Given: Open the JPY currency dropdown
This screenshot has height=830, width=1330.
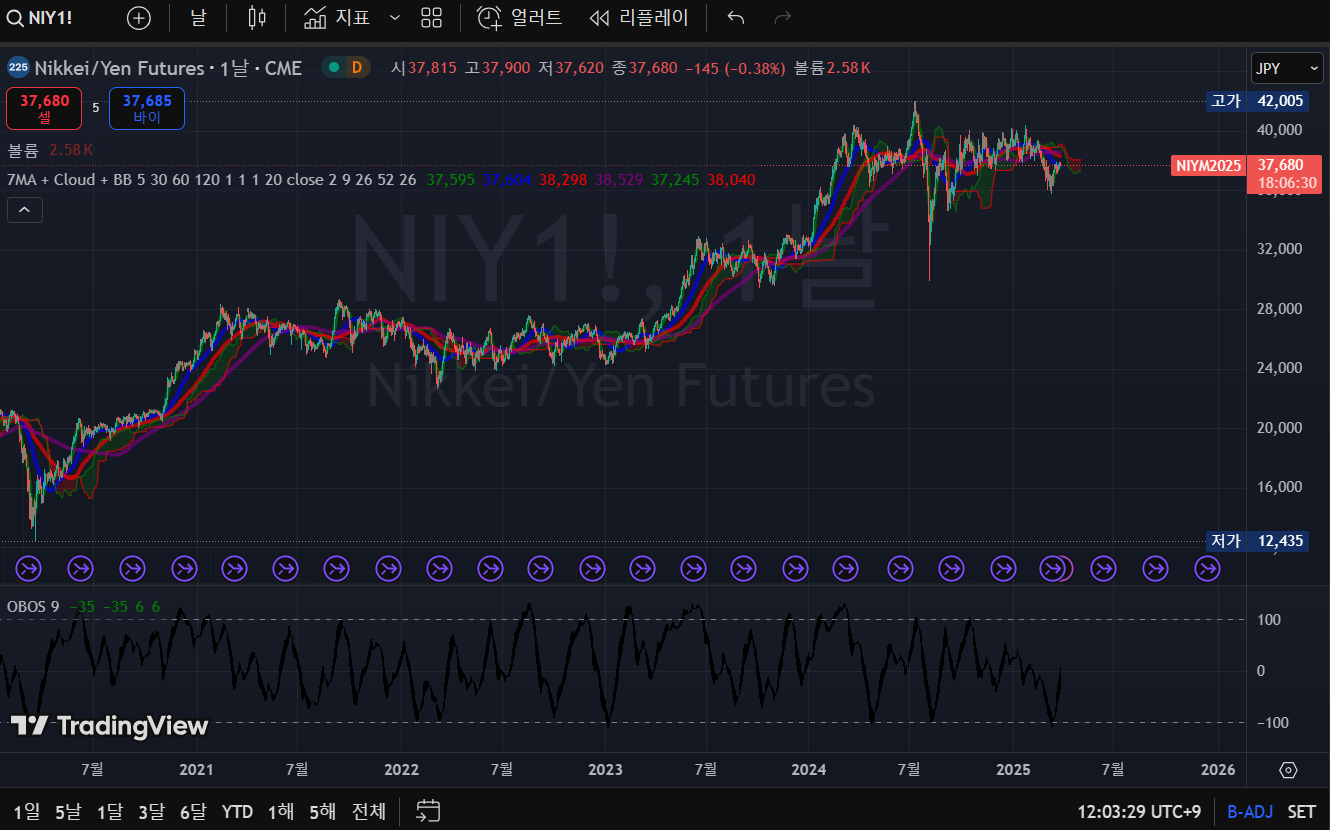Looking at the screenshot, I should (x=1287, y=68).
